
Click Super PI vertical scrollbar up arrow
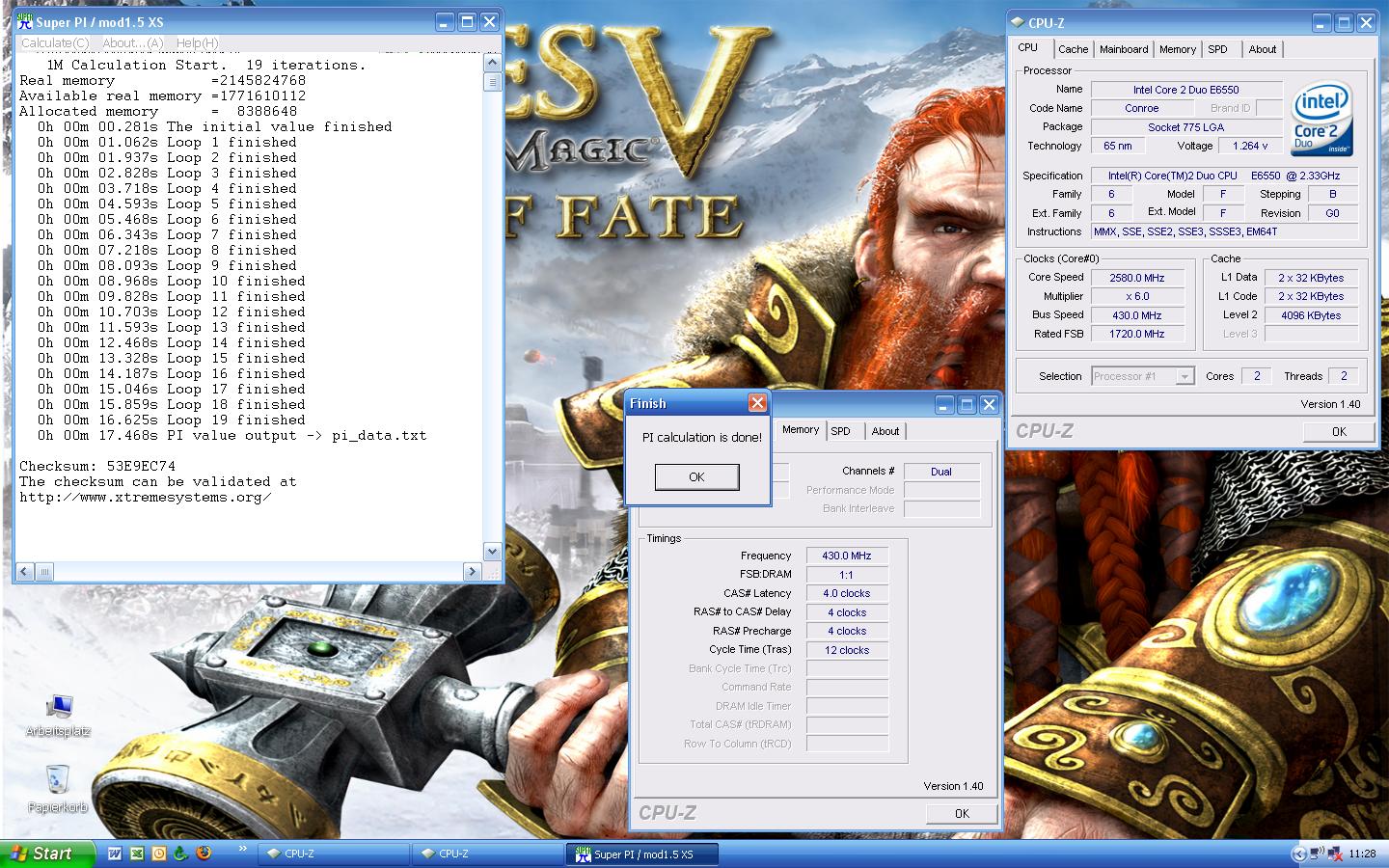pyautogui.click(x=492, y=63)
